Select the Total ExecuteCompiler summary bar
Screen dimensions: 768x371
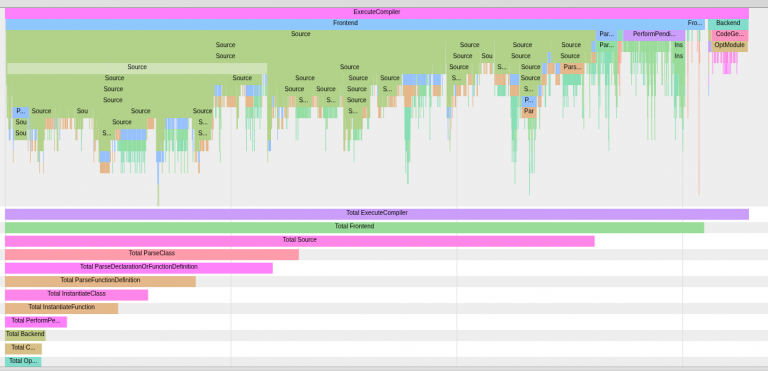pos(377,214)
